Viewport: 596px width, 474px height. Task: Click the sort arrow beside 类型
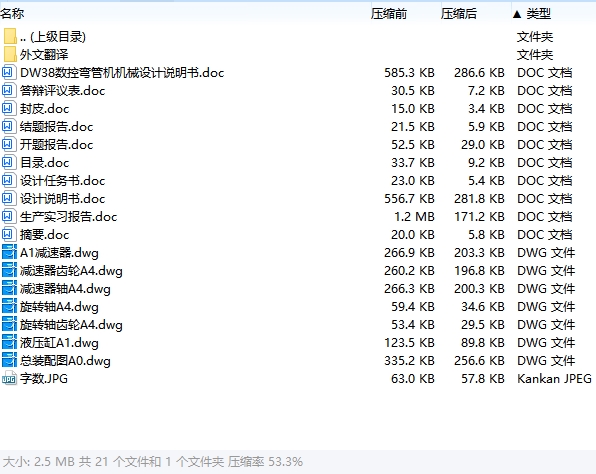coord(517,14)
